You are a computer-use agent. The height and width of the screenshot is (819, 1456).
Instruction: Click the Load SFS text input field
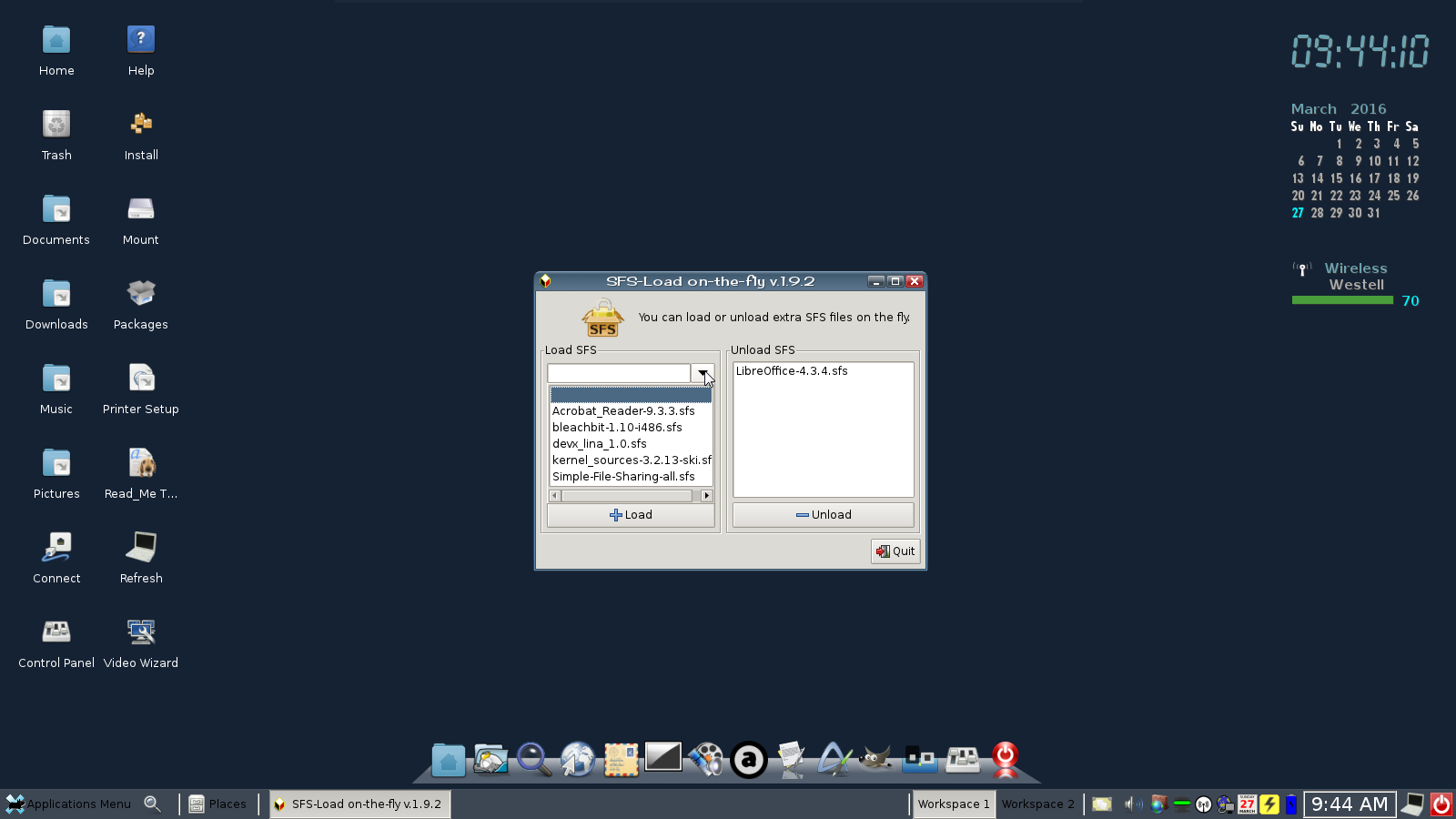(x=619, y=373)
